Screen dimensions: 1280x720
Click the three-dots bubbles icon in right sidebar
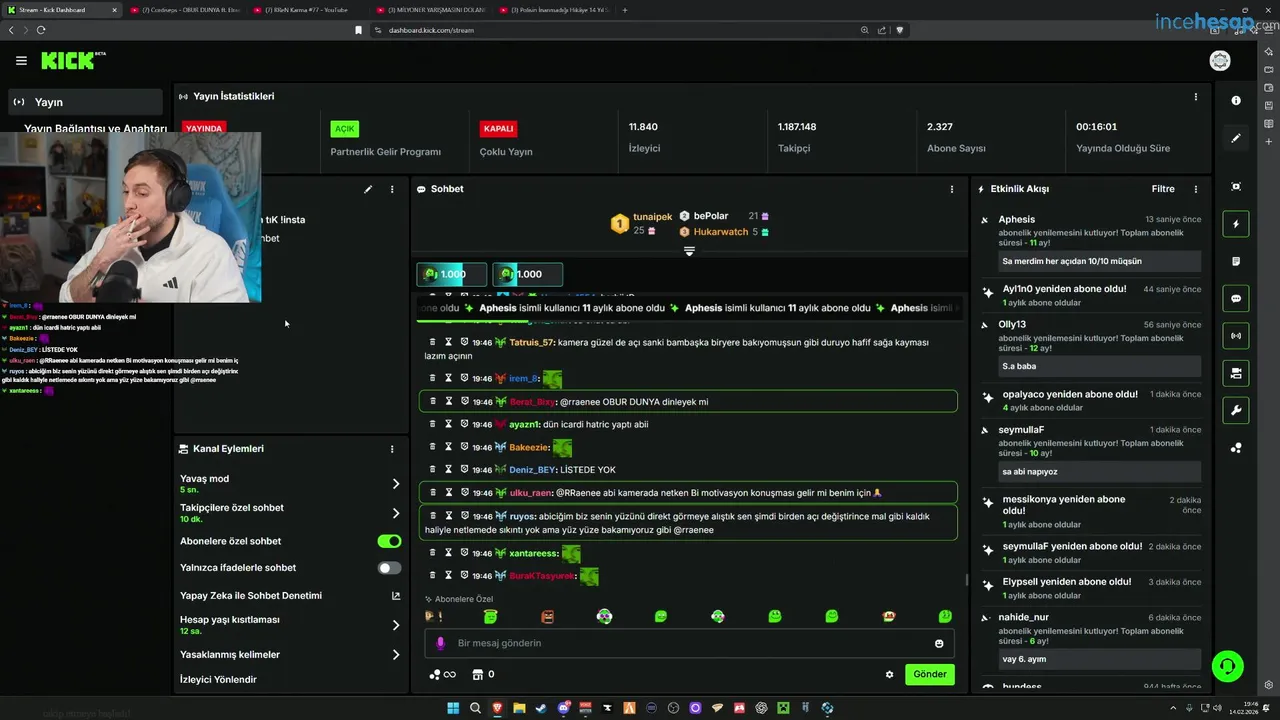(1236, 448)
